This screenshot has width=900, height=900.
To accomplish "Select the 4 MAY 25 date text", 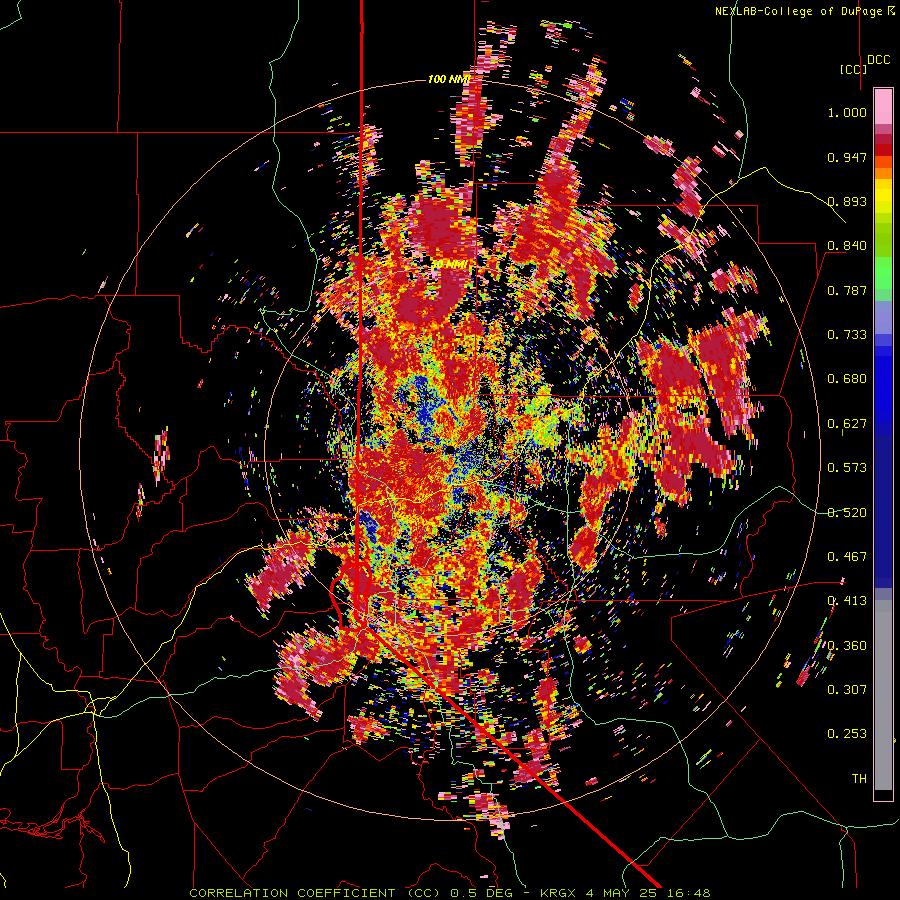I will click(620, 893).
